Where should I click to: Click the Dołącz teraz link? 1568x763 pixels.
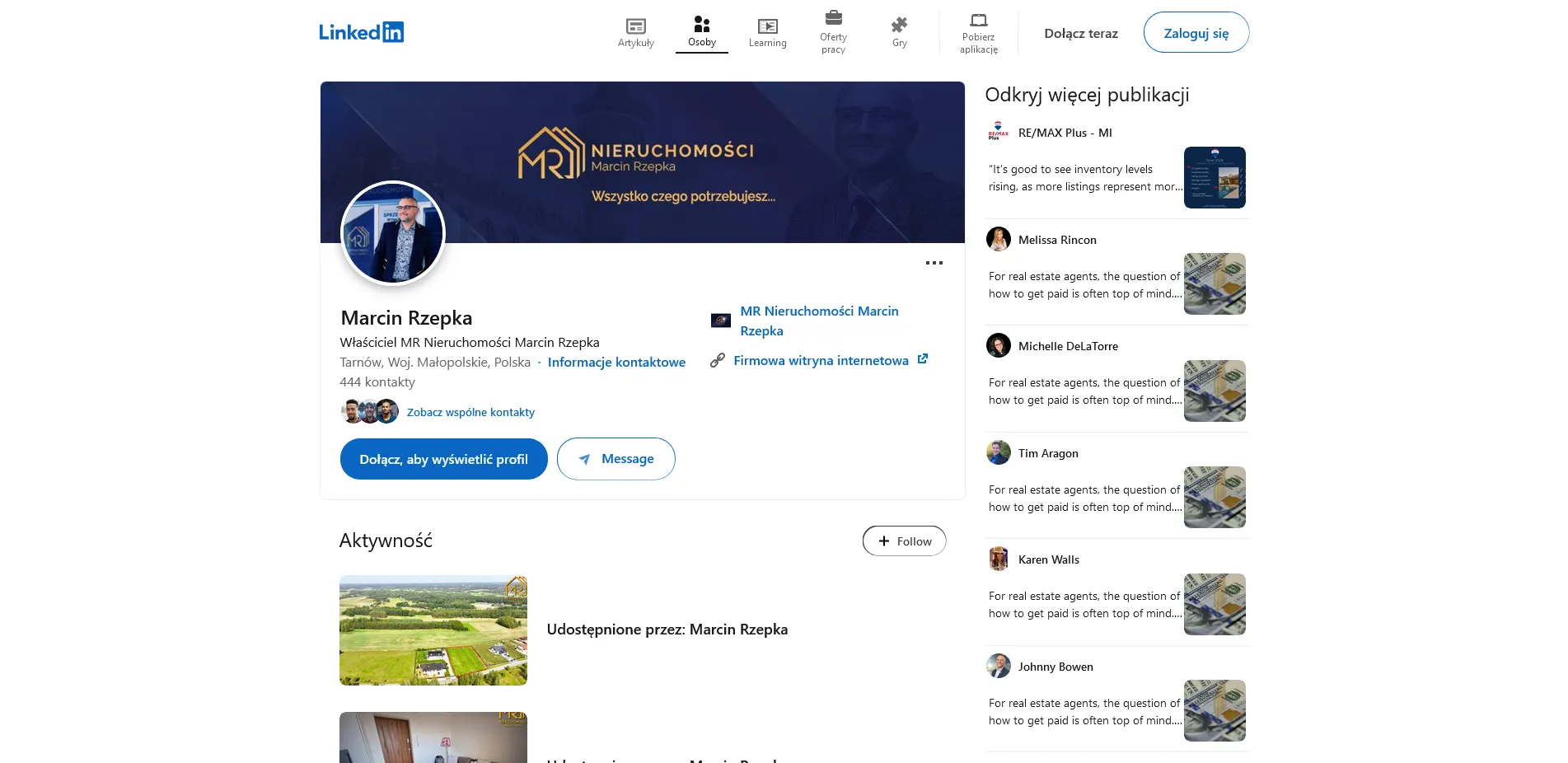(1081, 33)
